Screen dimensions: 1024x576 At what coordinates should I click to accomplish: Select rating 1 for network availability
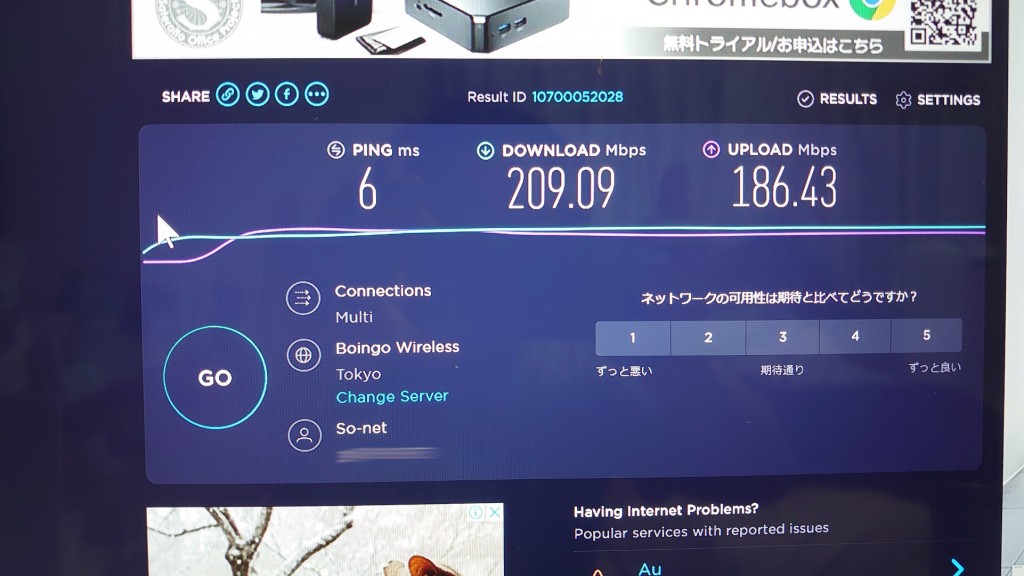(633, 338)
